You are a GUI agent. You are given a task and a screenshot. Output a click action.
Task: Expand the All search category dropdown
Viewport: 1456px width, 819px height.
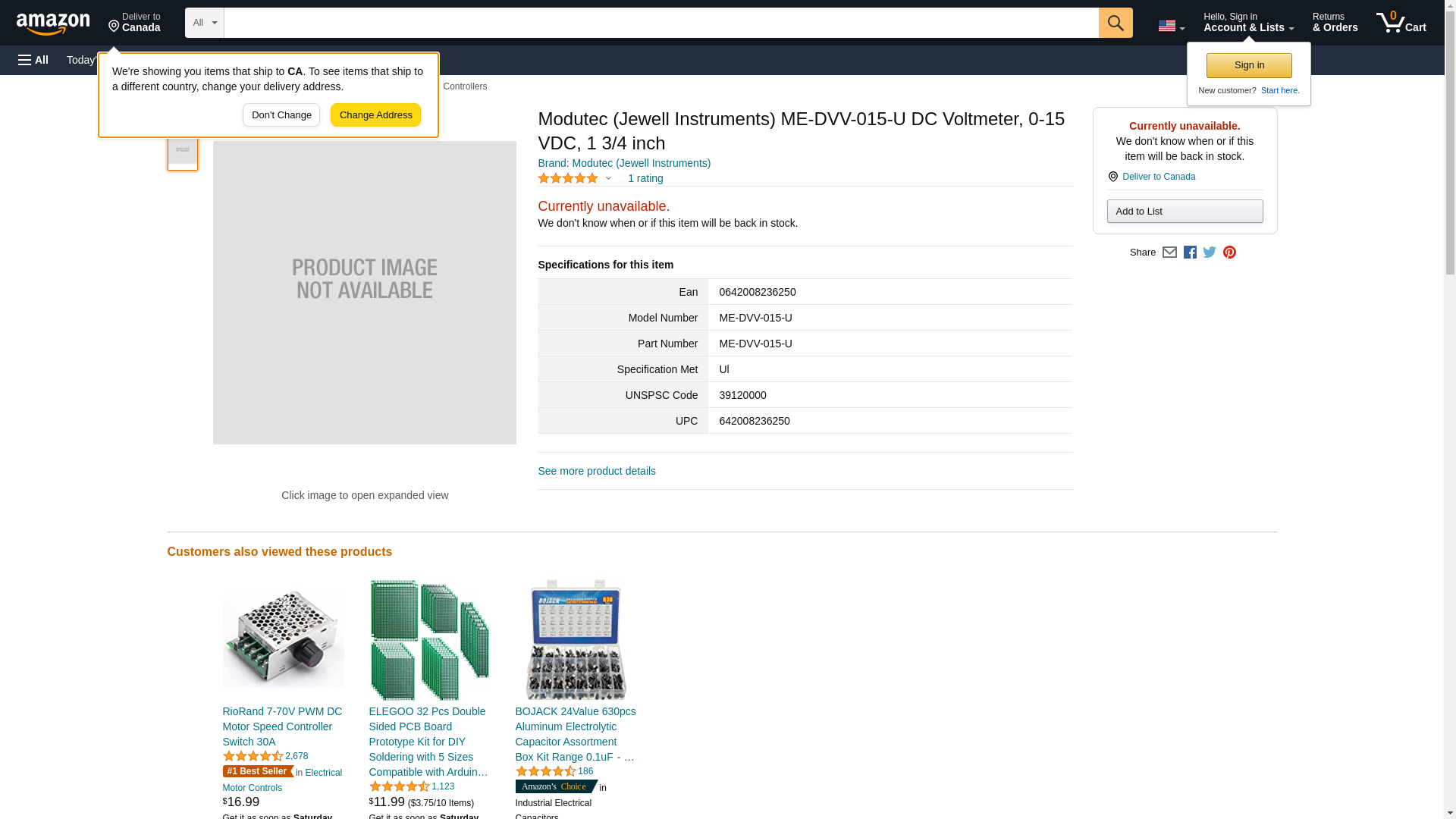pos(204,23)
